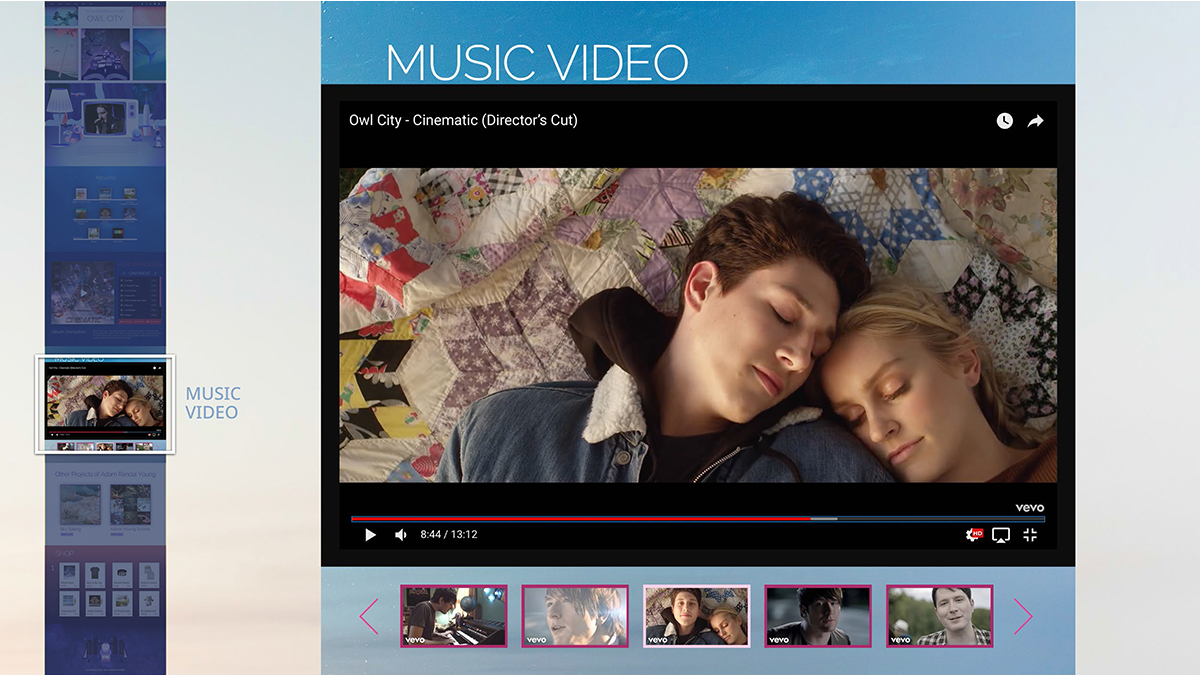Show next videos with right pink arrow
1200x675 pixels.
click(1022, 616)
